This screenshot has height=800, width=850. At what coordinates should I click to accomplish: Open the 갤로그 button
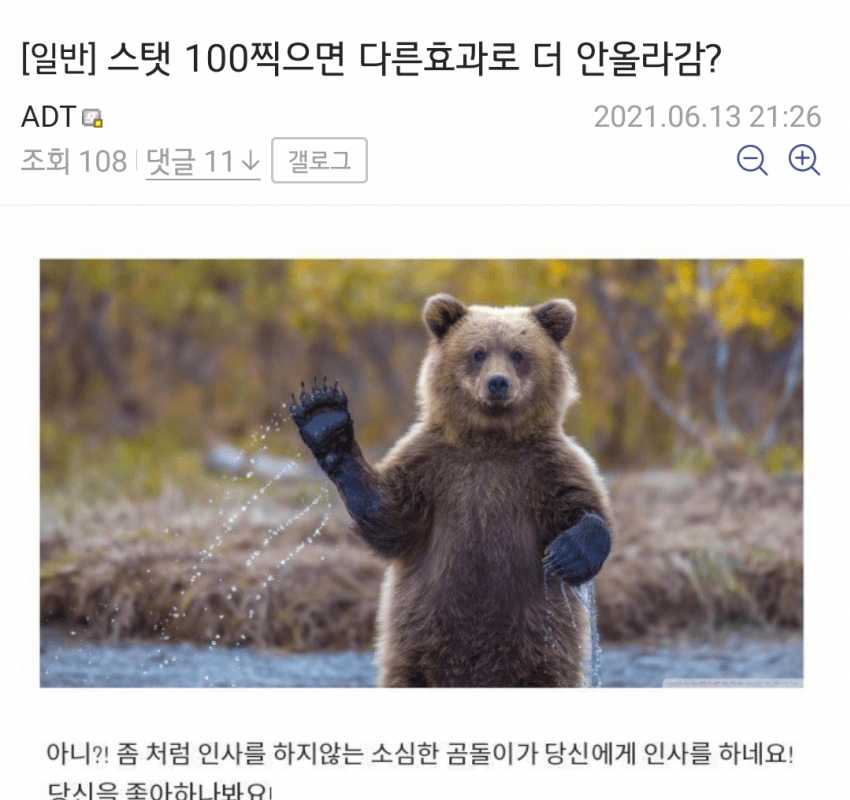[x=319, y=160]
